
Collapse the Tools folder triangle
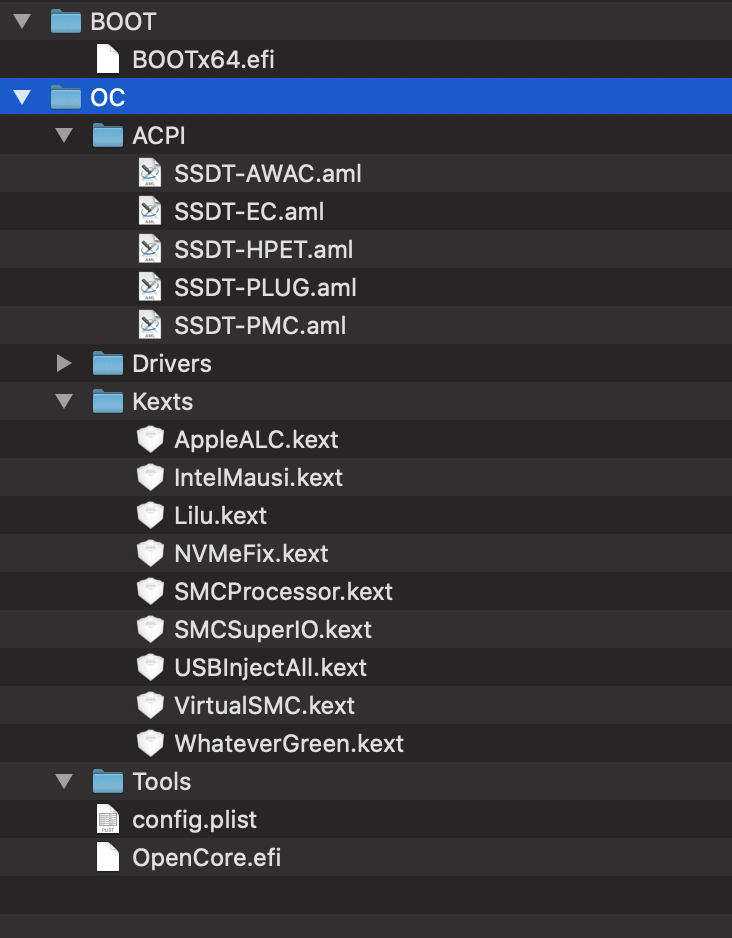pyautogui.click(x=65, y=781)
